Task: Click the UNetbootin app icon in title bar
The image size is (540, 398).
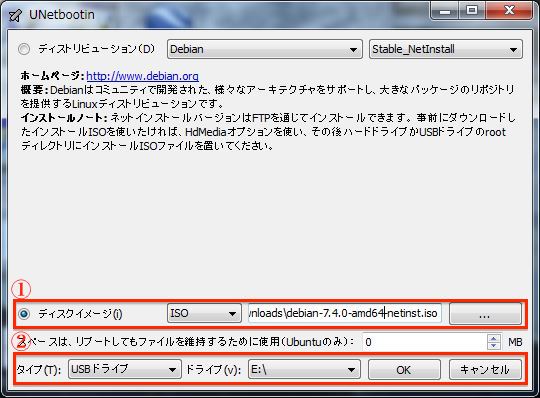Action: (x=15, y=15)
